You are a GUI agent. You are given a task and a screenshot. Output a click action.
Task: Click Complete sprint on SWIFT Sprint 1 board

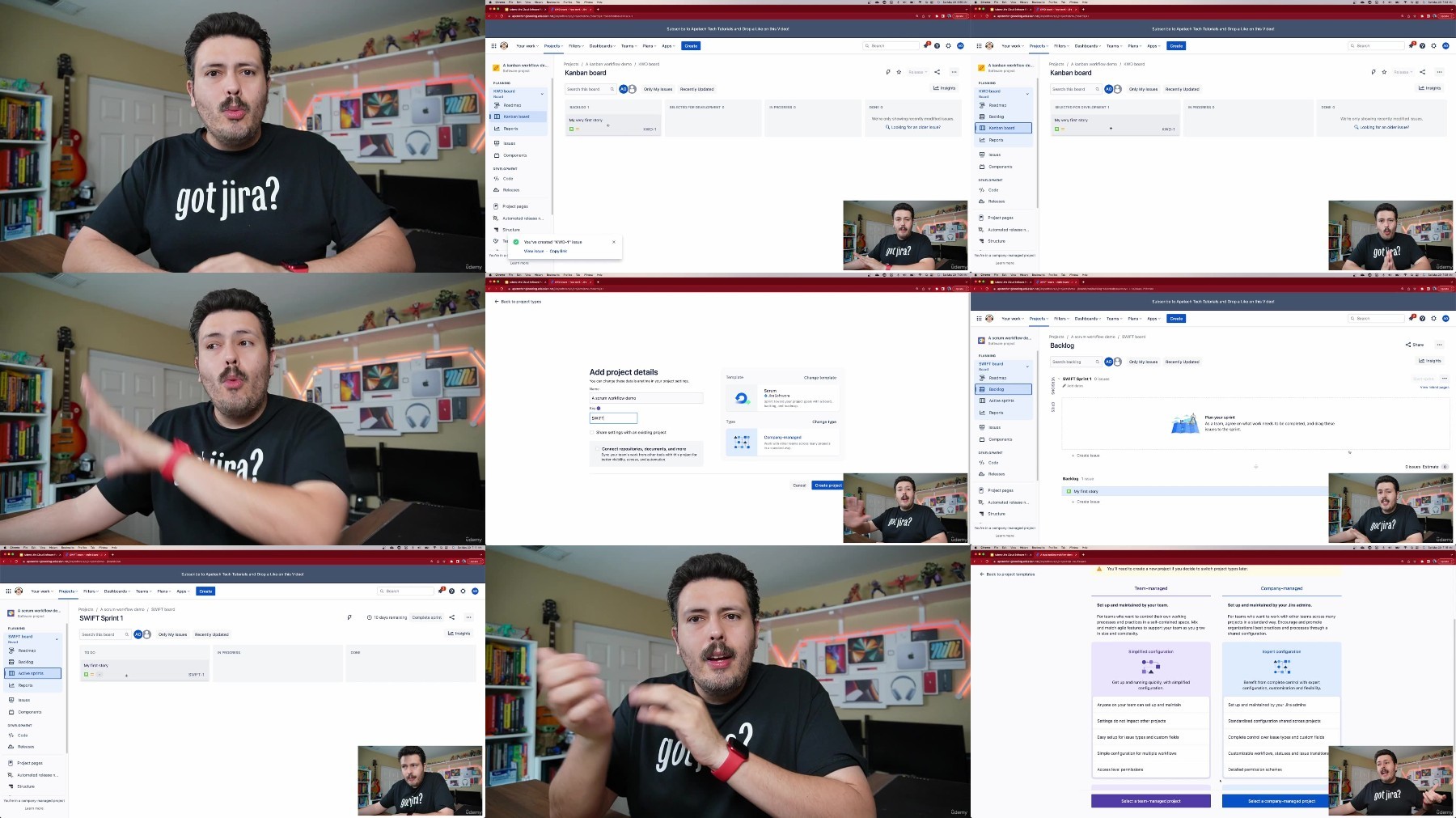(427, 617)
